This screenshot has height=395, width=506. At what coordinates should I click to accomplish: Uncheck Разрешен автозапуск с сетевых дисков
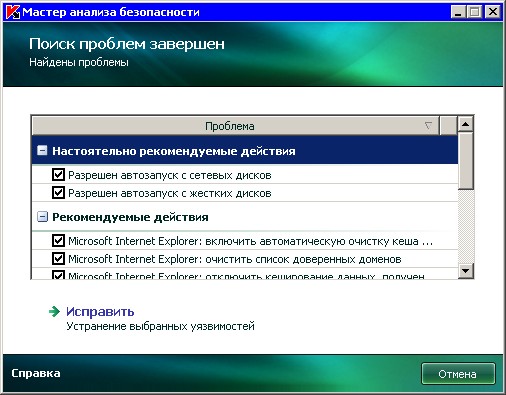[x=58, y=175]
